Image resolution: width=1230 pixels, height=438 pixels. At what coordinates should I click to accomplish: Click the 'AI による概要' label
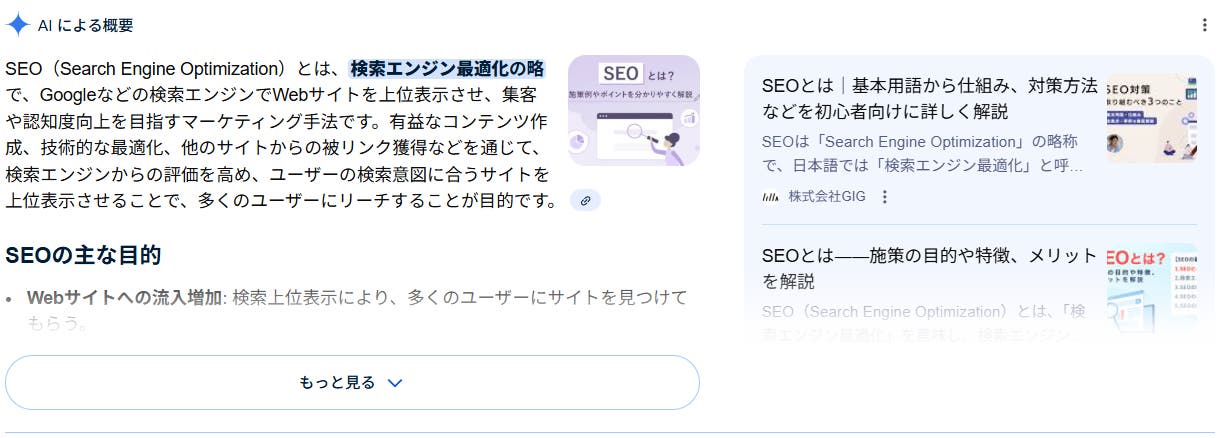[85, 25]
